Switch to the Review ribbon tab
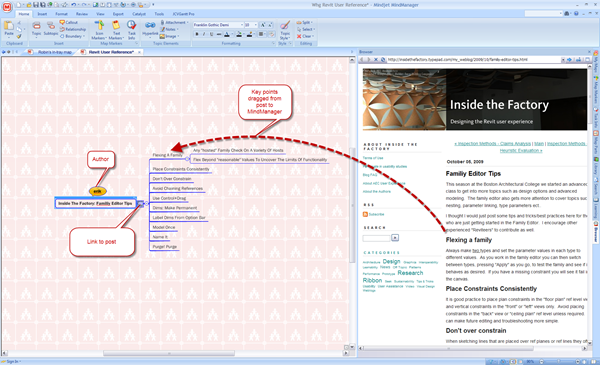600x365 pixels. [x=82, y=14]
